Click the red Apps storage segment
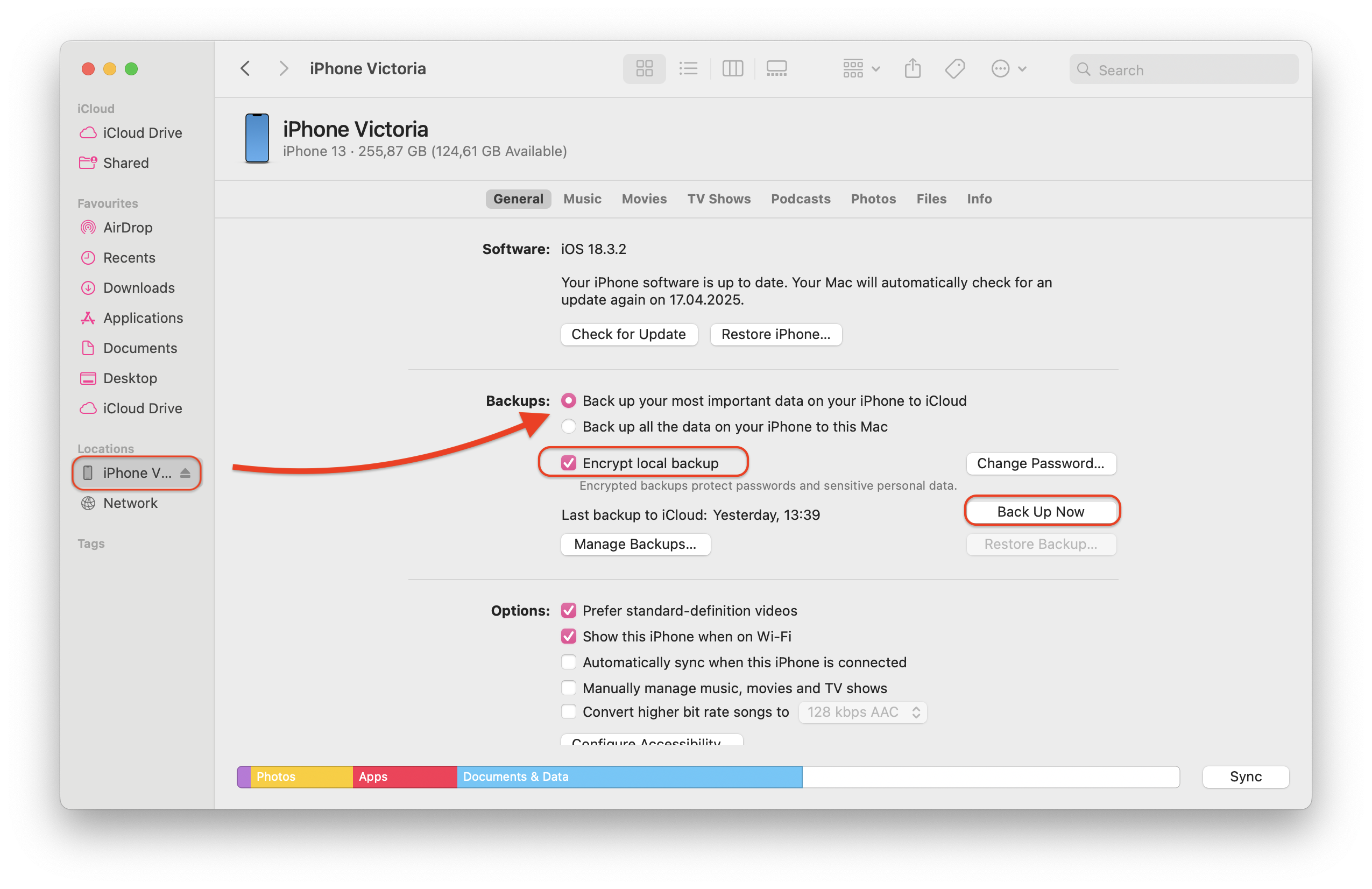Viewport: 1372px width, 889px height. click(x=405, y=777)
